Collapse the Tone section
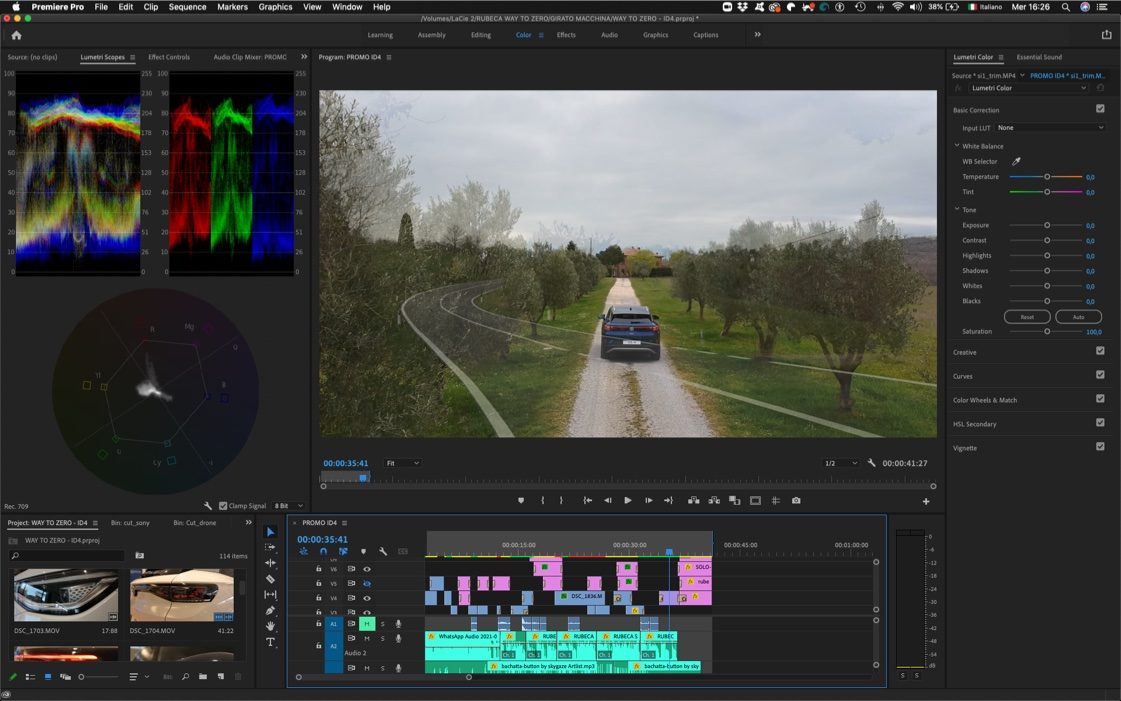The height and width of the screenshot is (701, 1121). pyautogui.click(x=957, y=209)
